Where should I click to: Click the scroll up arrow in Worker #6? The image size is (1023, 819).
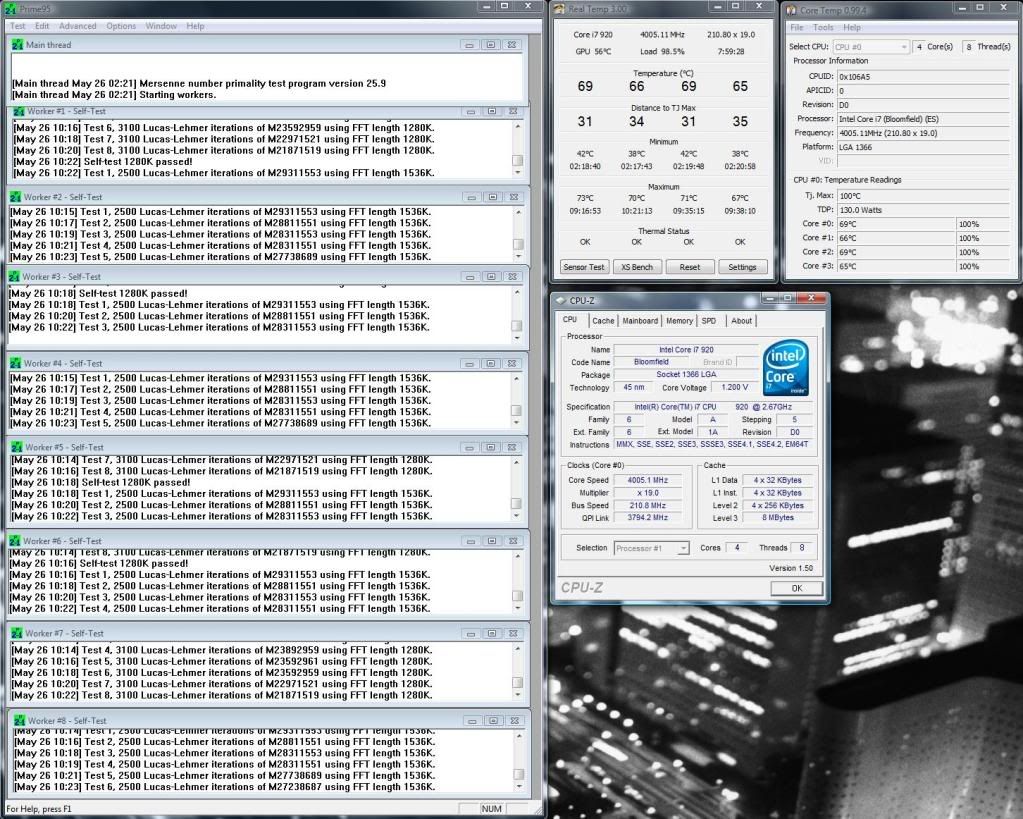coord(518,555)
